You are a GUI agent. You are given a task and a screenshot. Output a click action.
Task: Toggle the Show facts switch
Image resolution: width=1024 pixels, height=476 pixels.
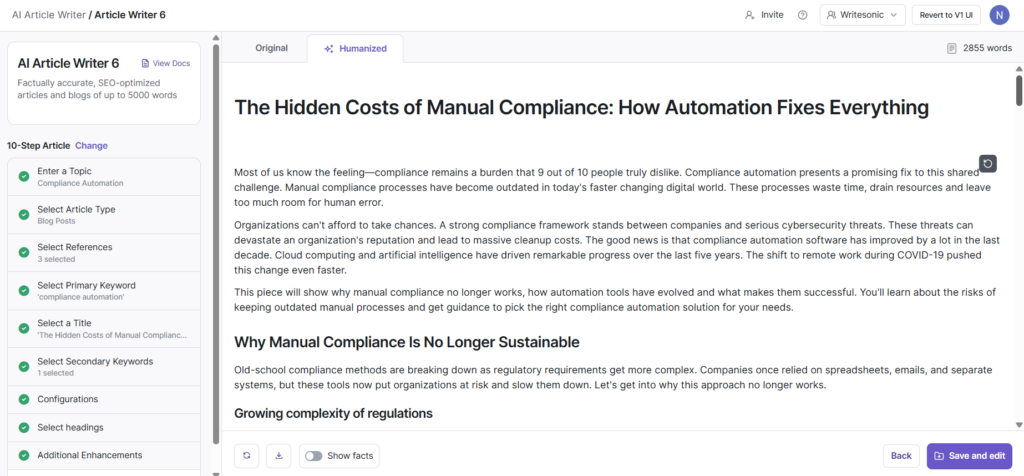click(x=314, y=456)
